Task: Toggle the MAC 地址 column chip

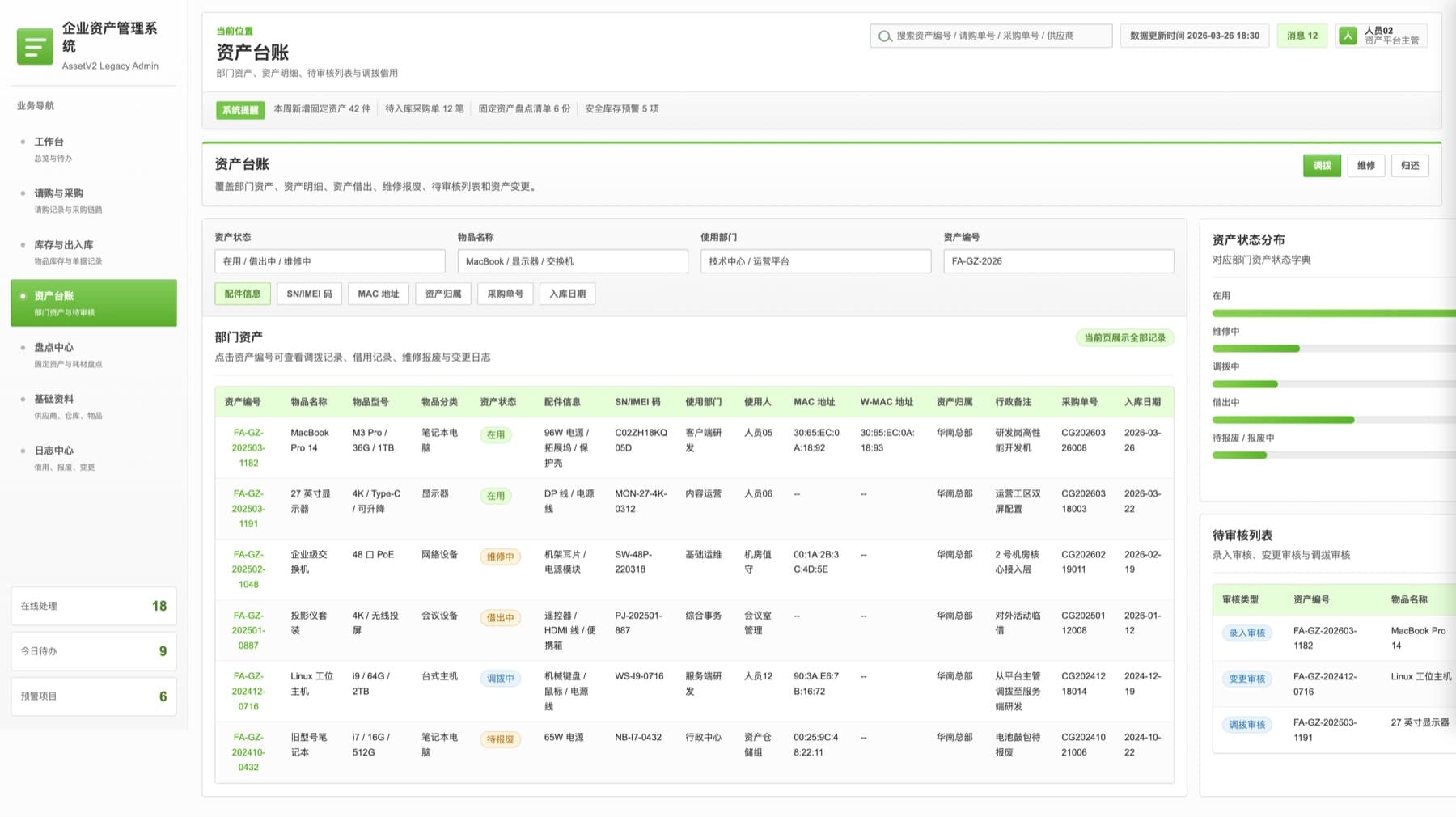Action: click(379, 294)
